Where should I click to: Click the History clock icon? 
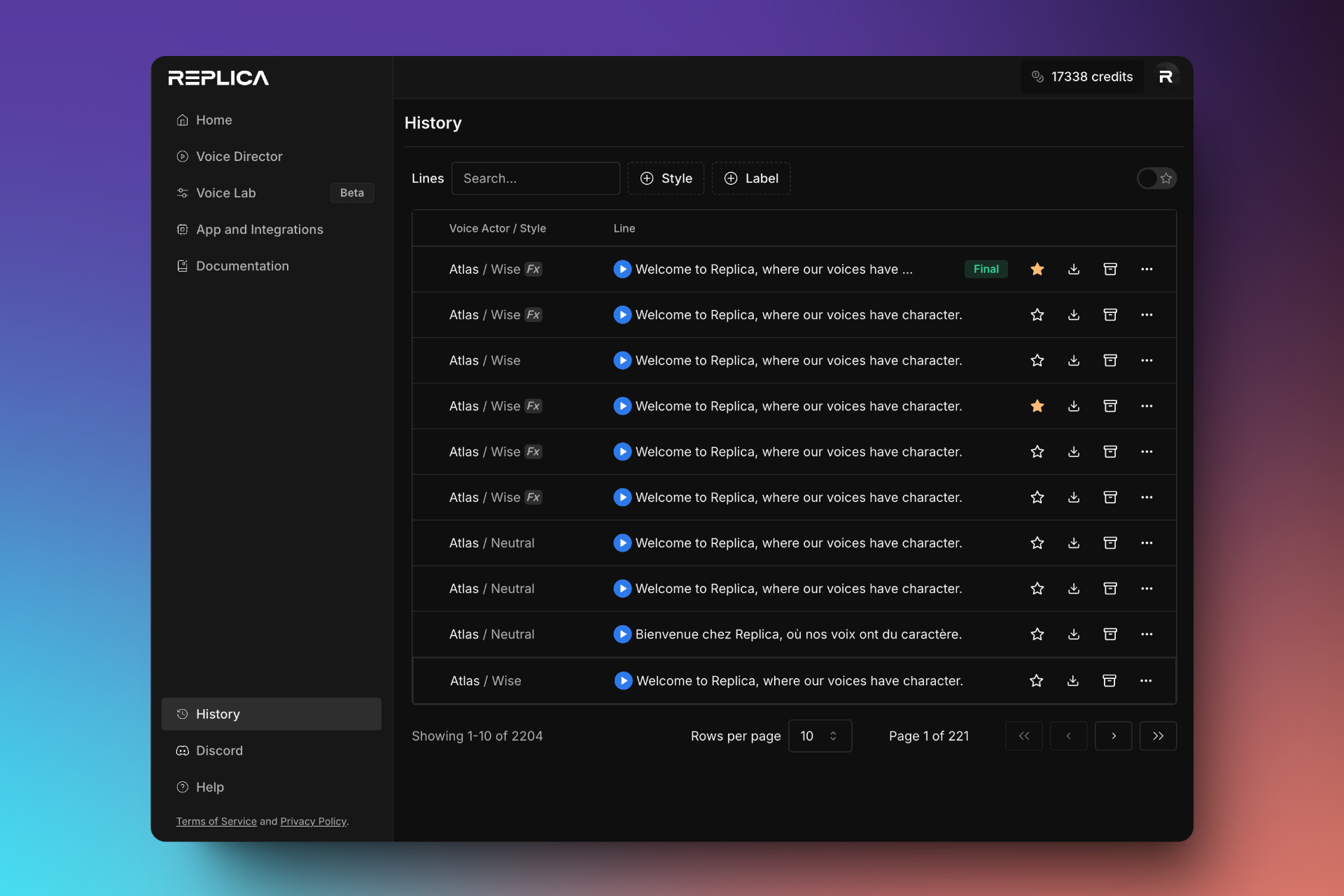point(183,714)
